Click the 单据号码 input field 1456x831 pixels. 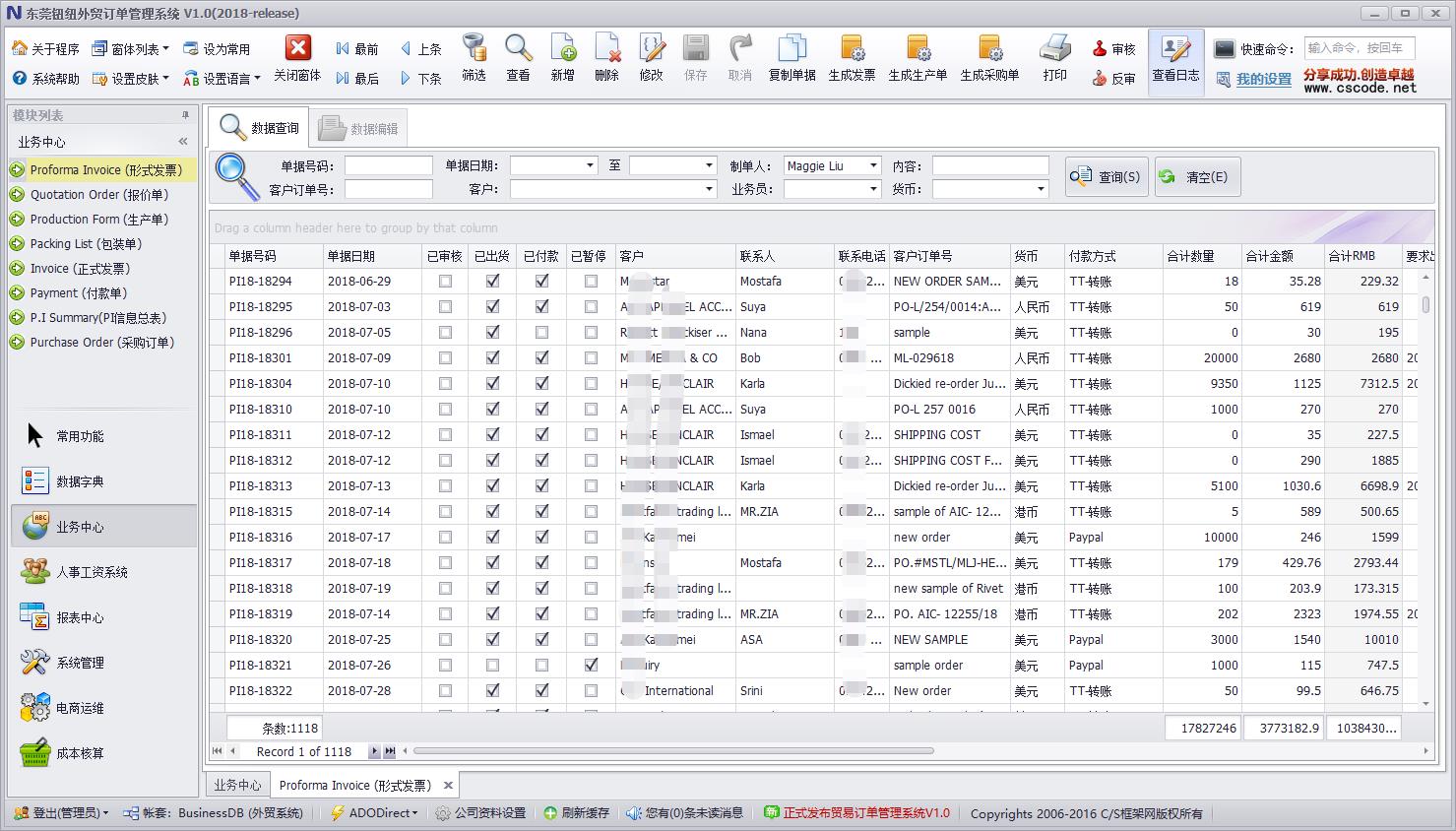[388, 165]
